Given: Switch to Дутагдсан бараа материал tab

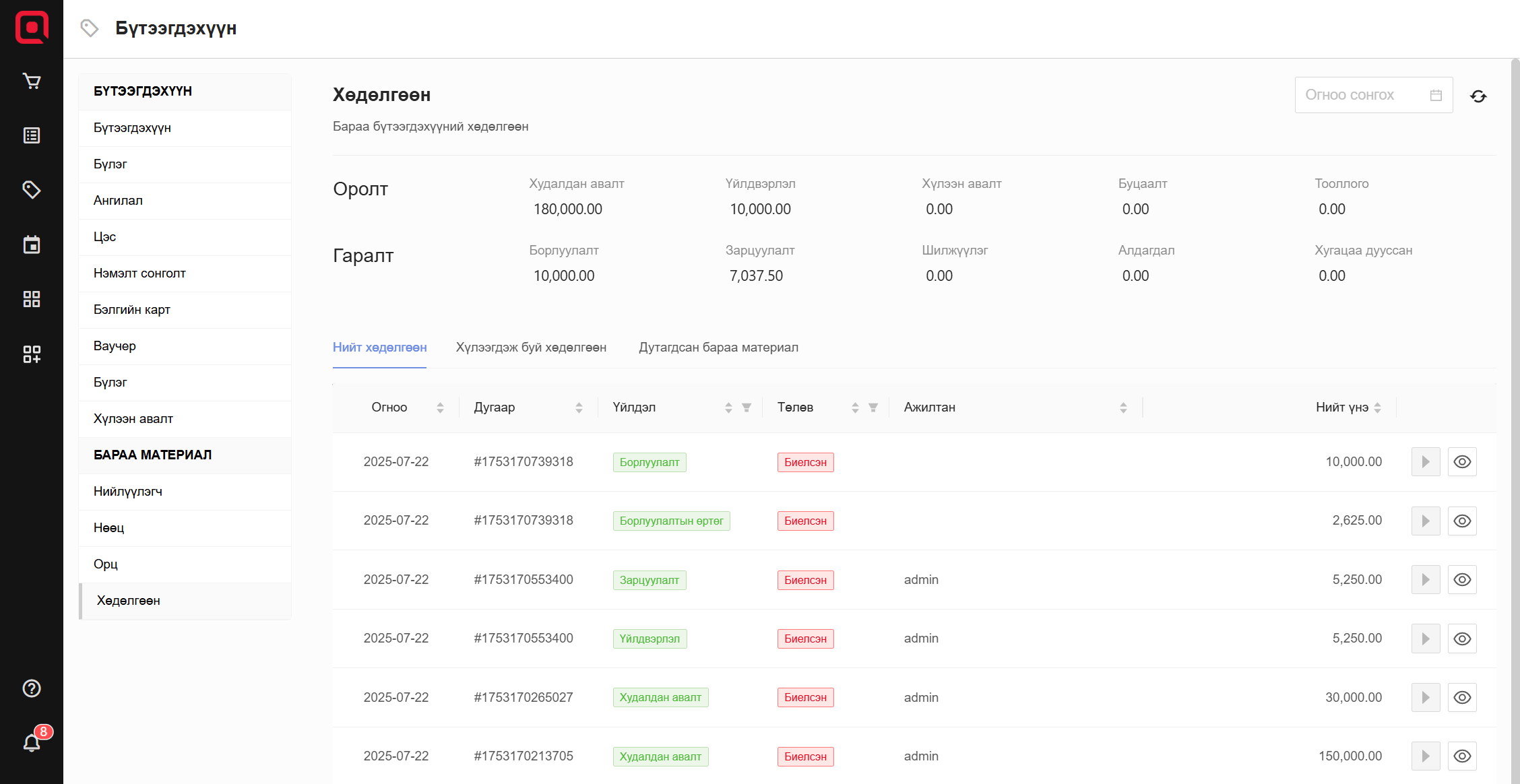Looking at the screenshot, I should click(718, 348).
